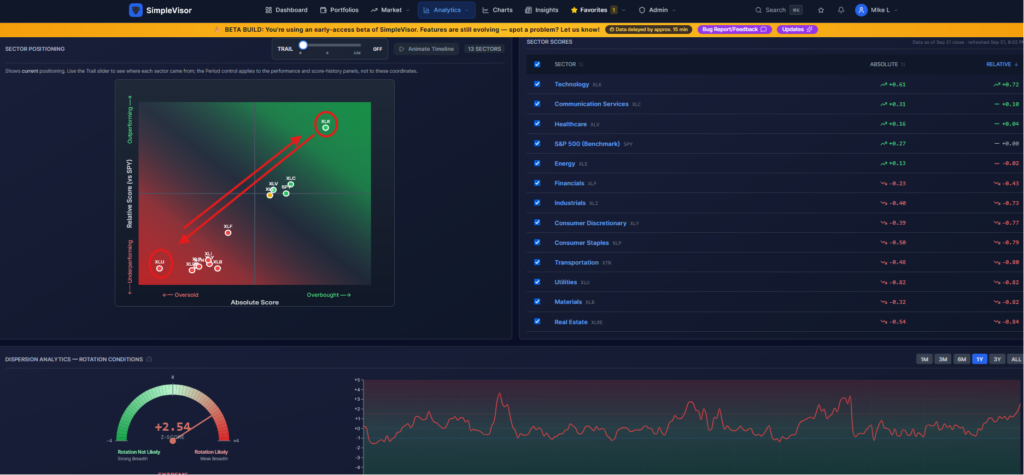Select the XLU dot on the scatter chart
Viewport: 1024px width, 475px height.
point(159,268)
